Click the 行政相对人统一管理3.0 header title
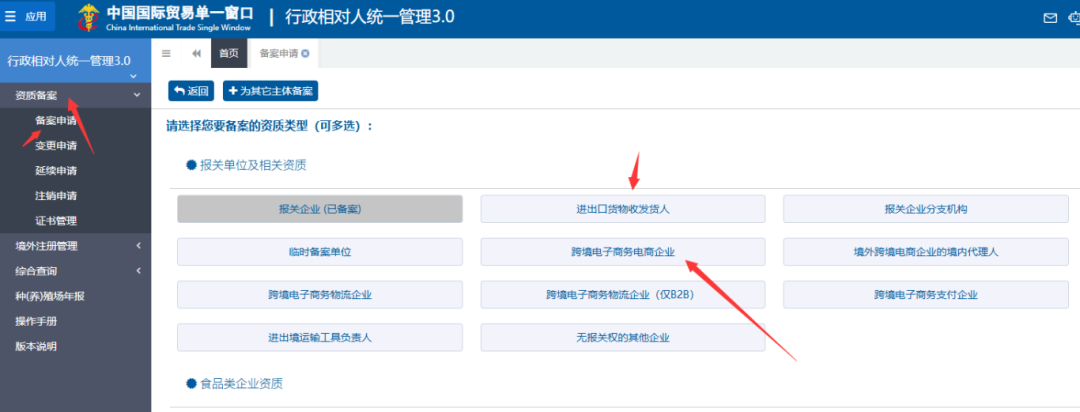Screen dimensions: 1080x412 tap(370, 17)
